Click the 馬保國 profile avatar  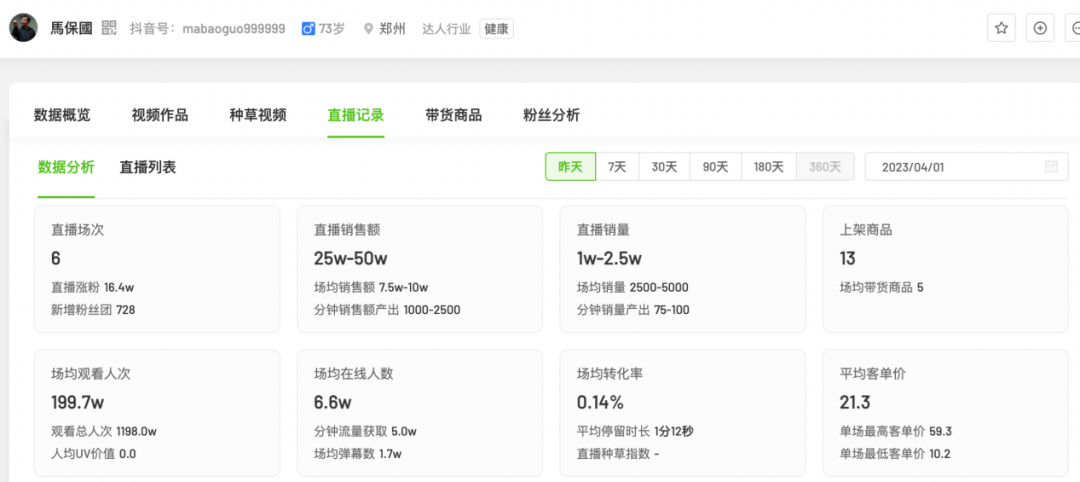24,28
